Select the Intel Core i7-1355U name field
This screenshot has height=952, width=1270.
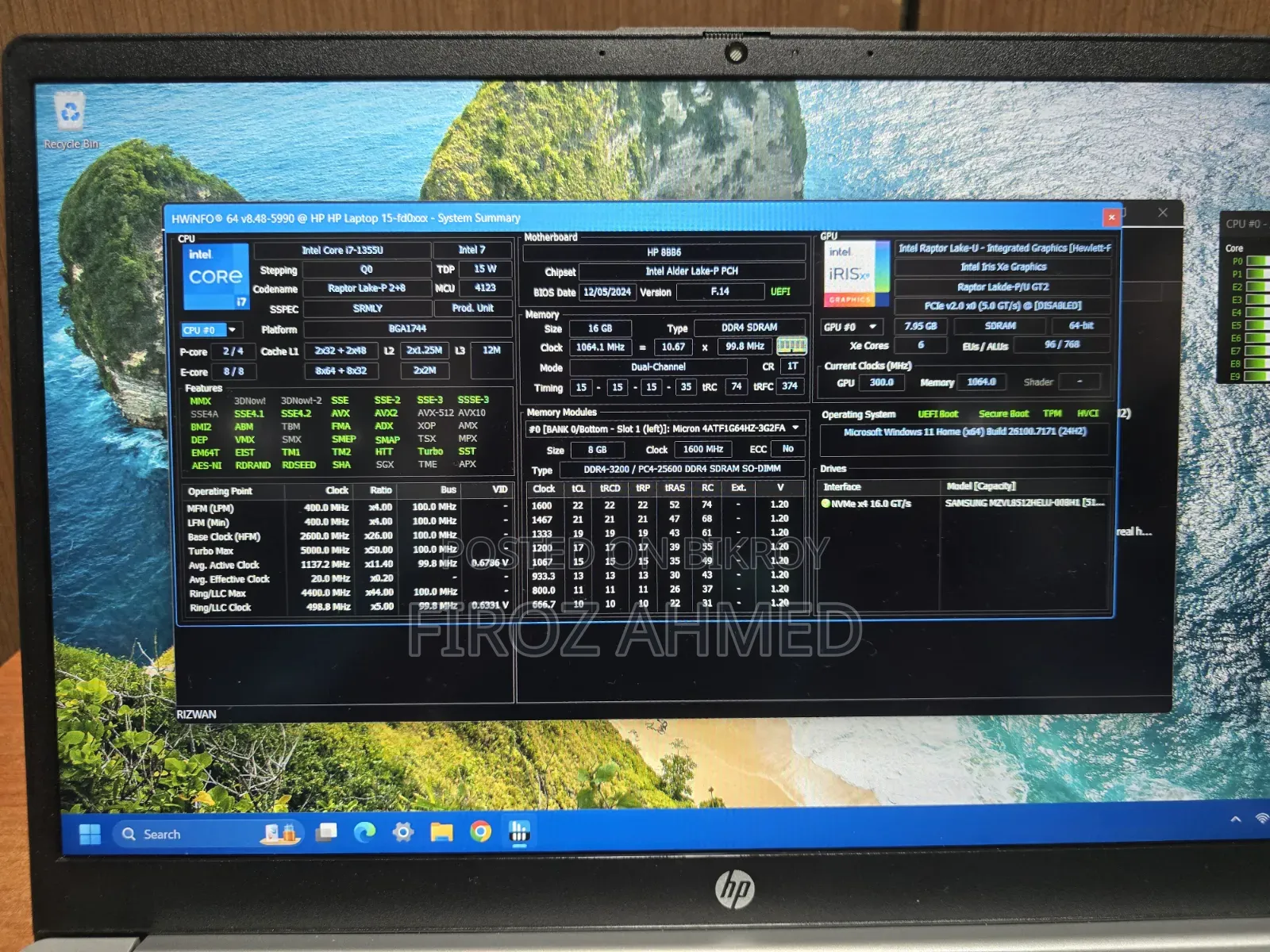click(342, 250)
